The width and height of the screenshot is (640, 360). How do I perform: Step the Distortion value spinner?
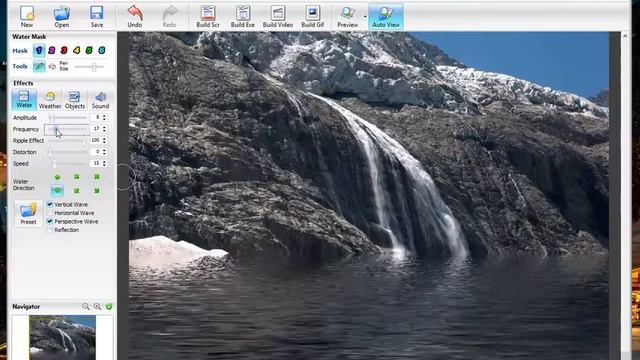pyautogui.click(x=105, y=152)
